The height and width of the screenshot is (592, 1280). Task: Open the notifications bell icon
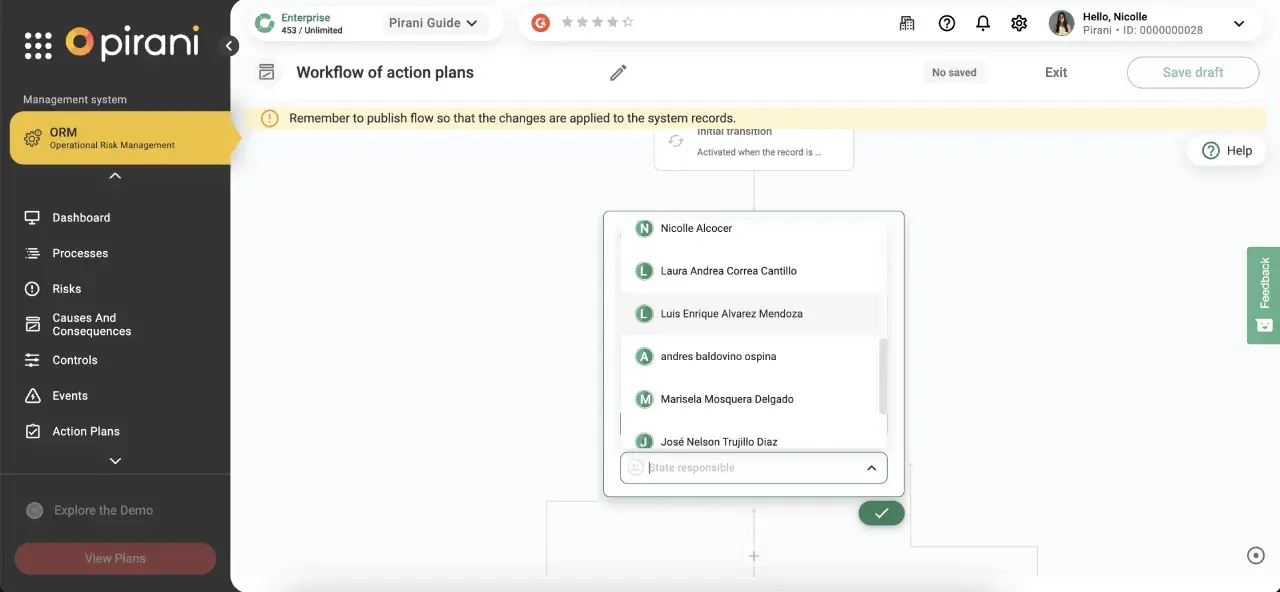[983, 23]
